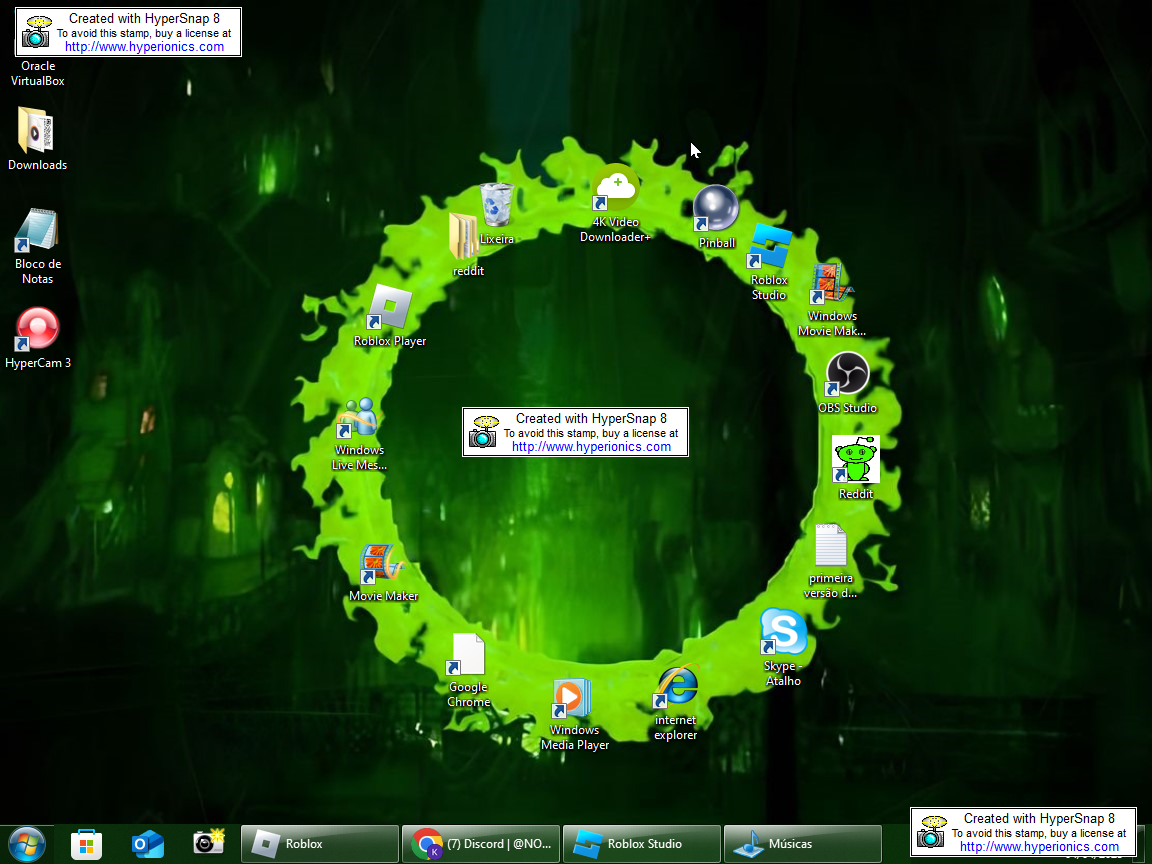Select the HyperCam 3 desktop icon

pyautogui.click(x=38, y=330)
